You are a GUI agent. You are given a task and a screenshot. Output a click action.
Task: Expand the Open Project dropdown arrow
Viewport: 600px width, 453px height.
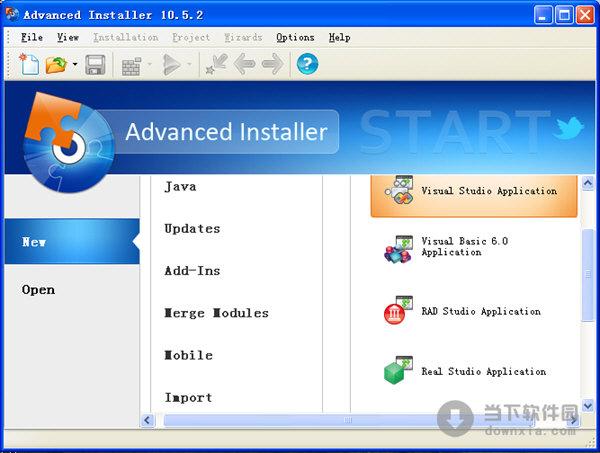[x=75, y=64]
